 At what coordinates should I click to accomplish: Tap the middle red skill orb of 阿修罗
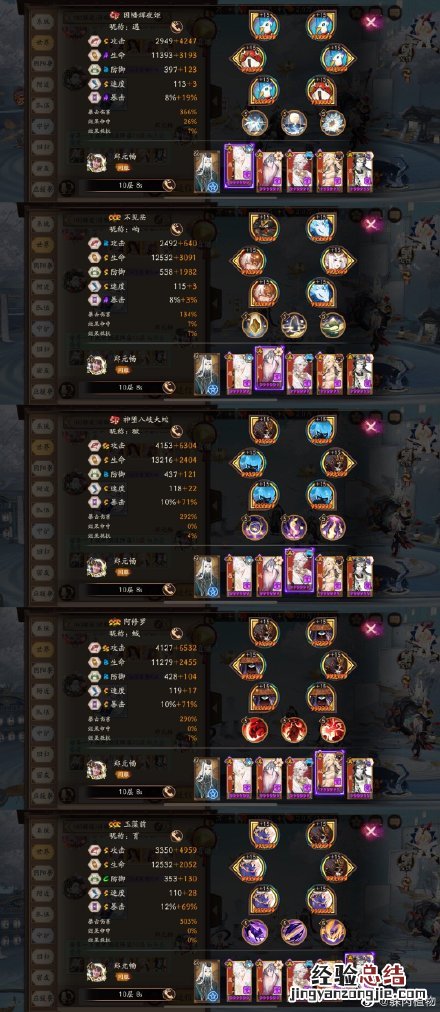[293, 729]
